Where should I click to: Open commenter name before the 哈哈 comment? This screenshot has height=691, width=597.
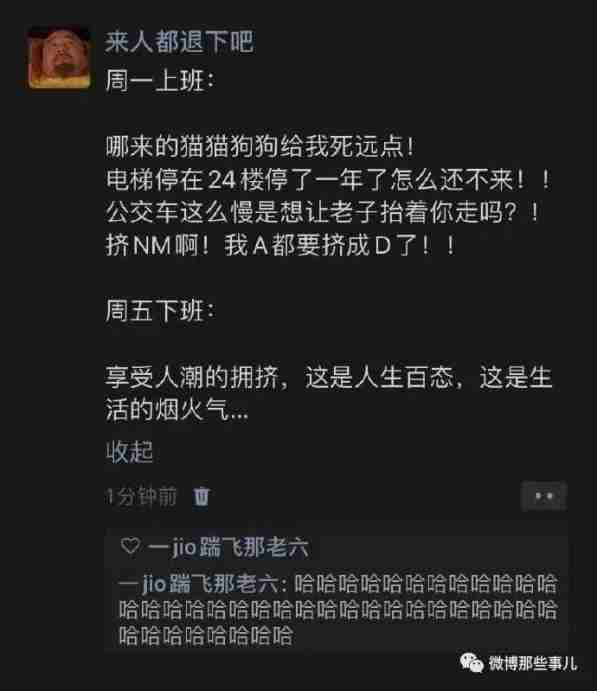tap(199, 584)
